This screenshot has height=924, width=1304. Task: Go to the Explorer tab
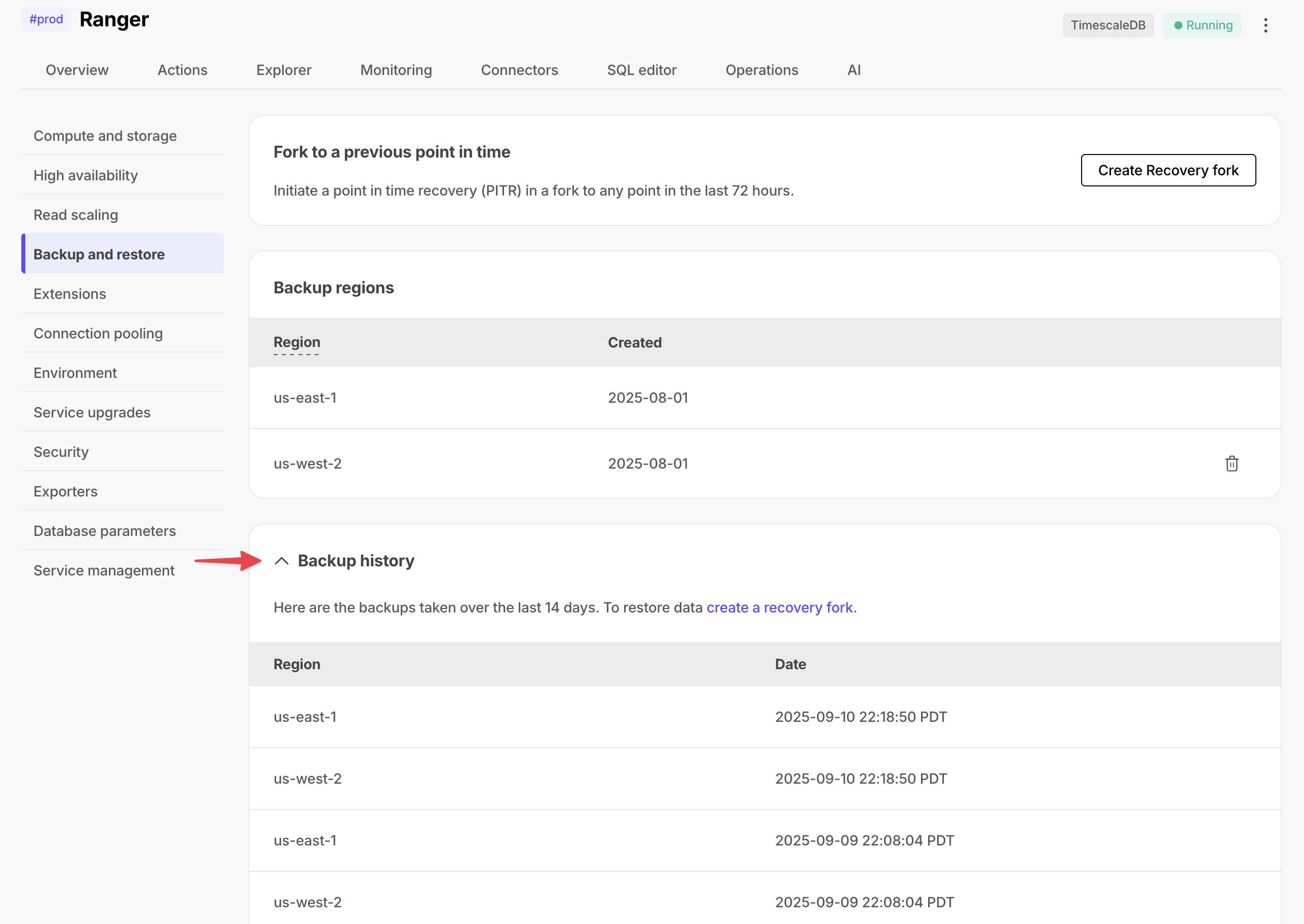283,70
